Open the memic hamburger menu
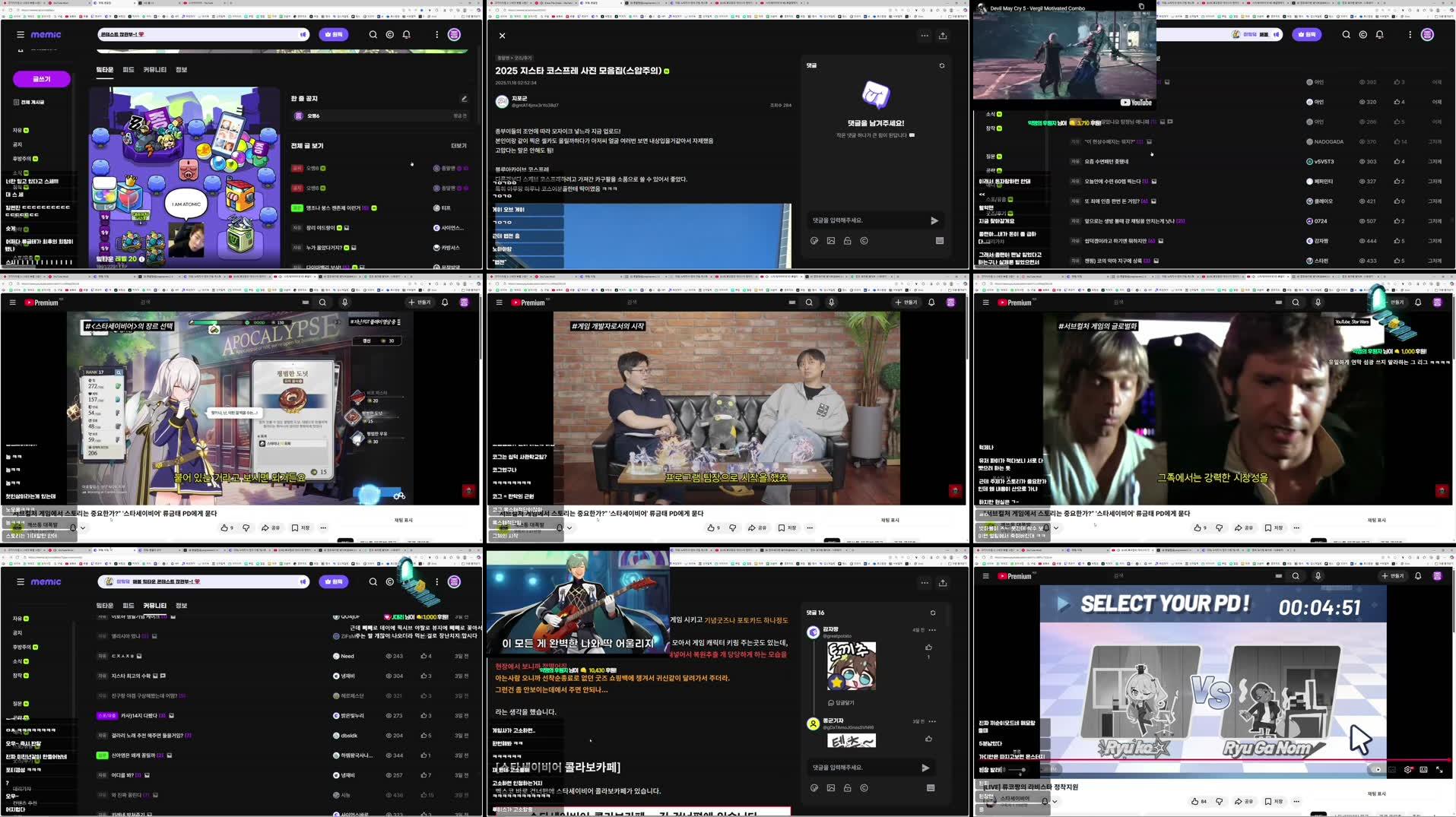Image resolution: width=1456 pixels, height=817 pixels. (20, 34)
